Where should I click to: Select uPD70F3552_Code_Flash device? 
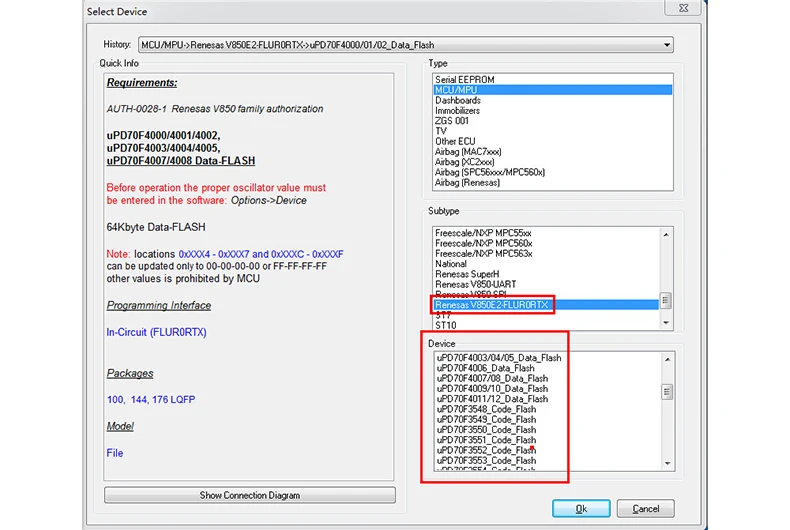(x=548, y=450)
